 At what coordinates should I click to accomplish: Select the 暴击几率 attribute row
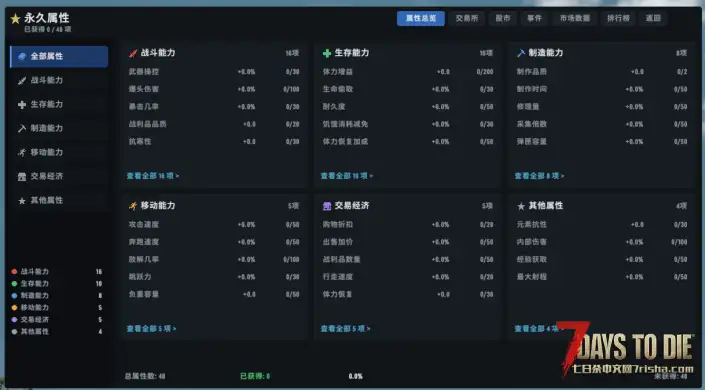tap(214, 107)
